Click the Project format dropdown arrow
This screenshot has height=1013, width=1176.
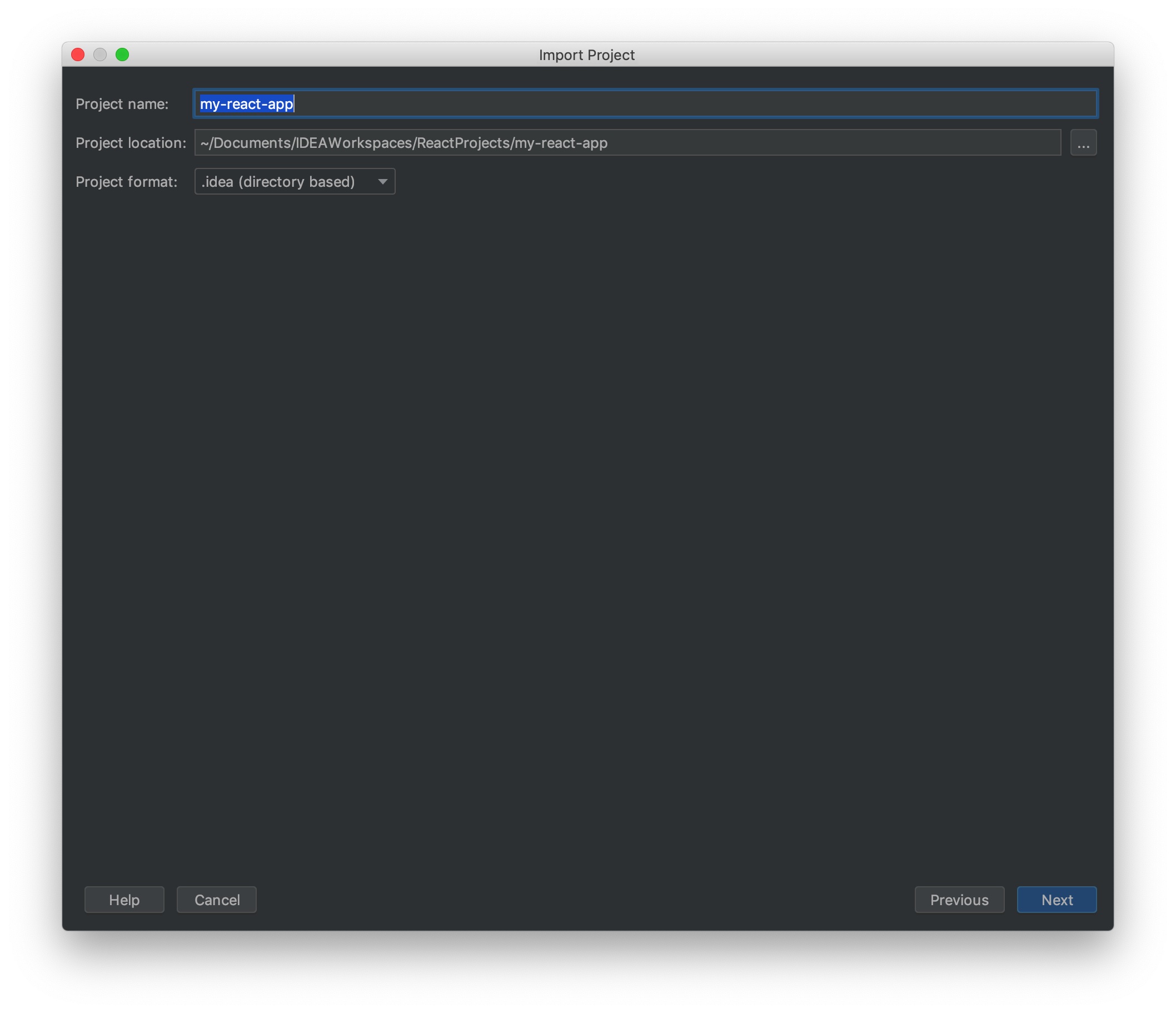tap(382, 182)
